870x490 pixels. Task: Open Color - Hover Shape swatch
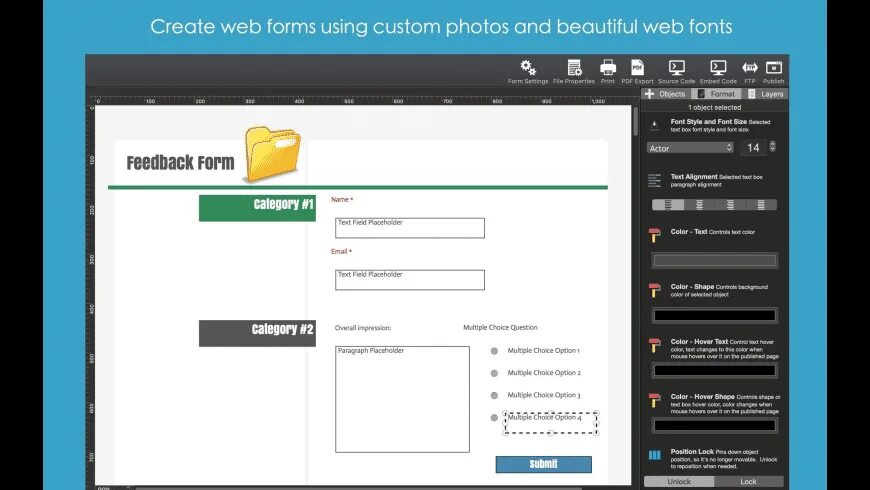tap(715, 425)
